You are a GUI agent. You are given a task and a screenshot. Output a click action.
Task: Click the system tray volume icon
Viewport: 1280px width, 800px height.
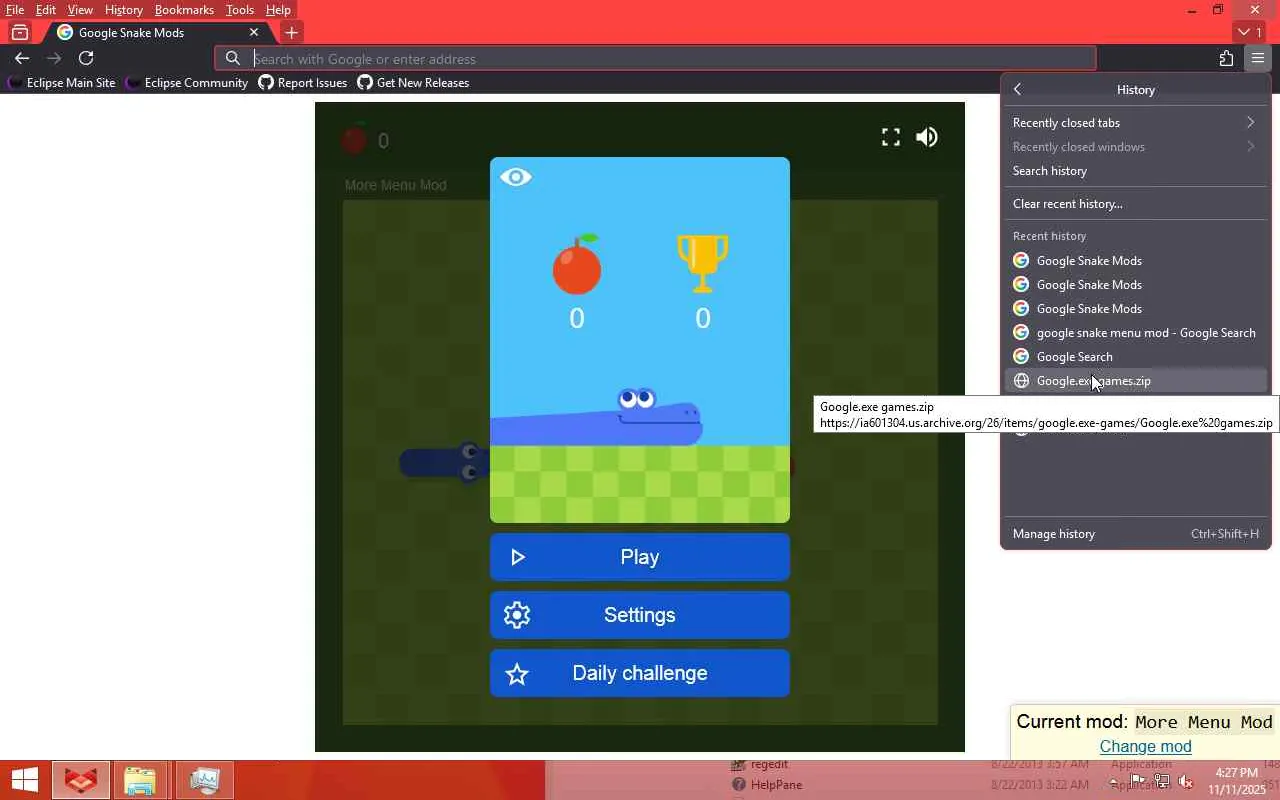point(1185,781)
